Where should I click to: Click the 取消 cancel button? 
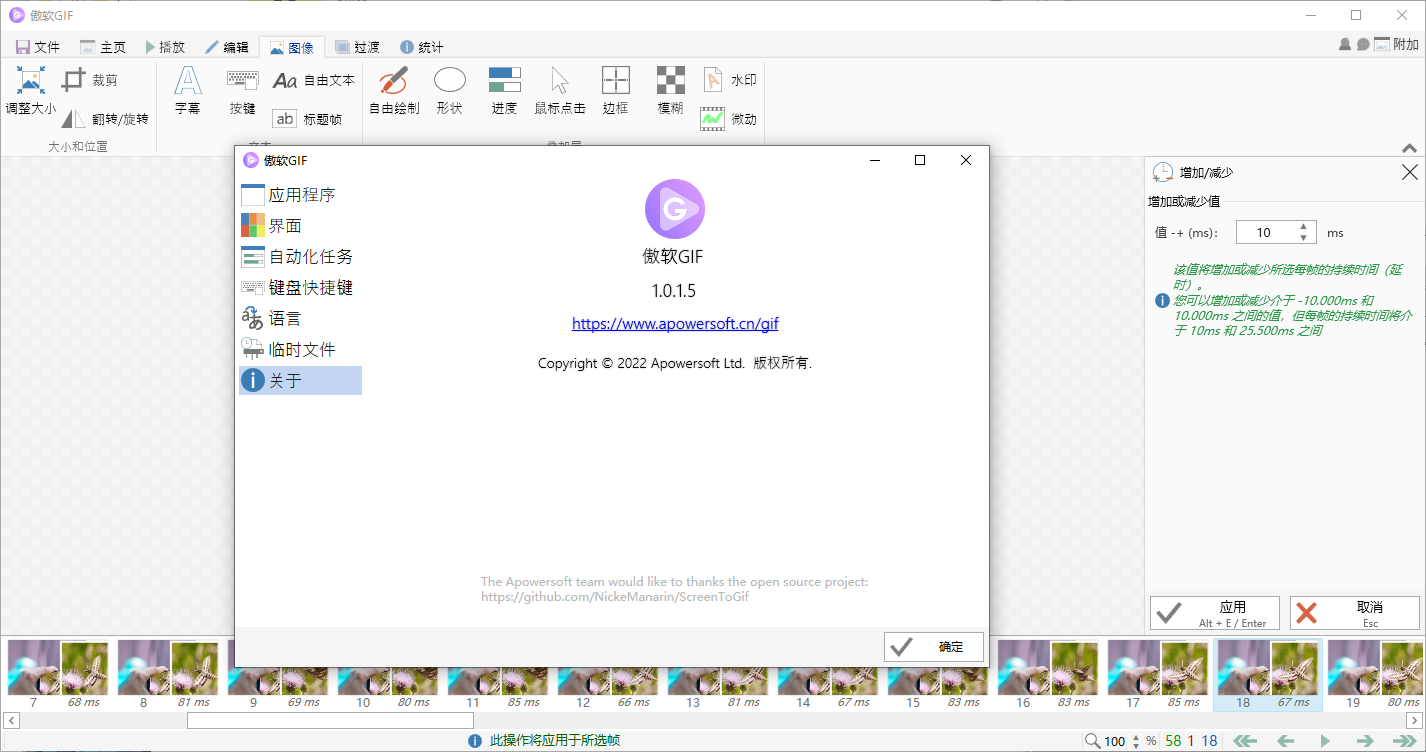point(1355,613)
